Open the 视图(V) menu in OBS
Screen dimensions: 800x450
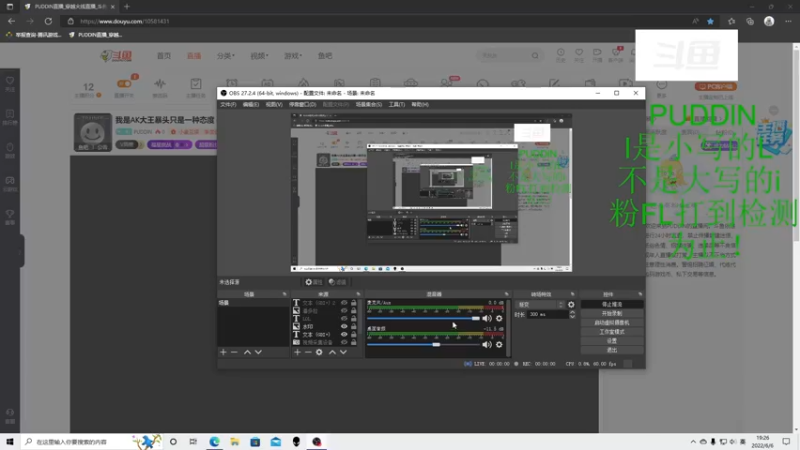coord(273,105)
